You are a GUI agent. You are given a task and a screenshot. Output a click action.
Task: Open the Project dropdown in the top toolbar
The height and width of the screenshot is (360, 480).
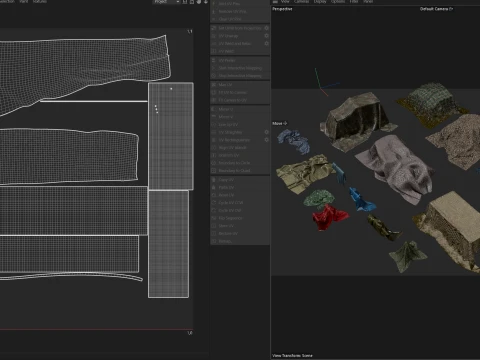166,2
